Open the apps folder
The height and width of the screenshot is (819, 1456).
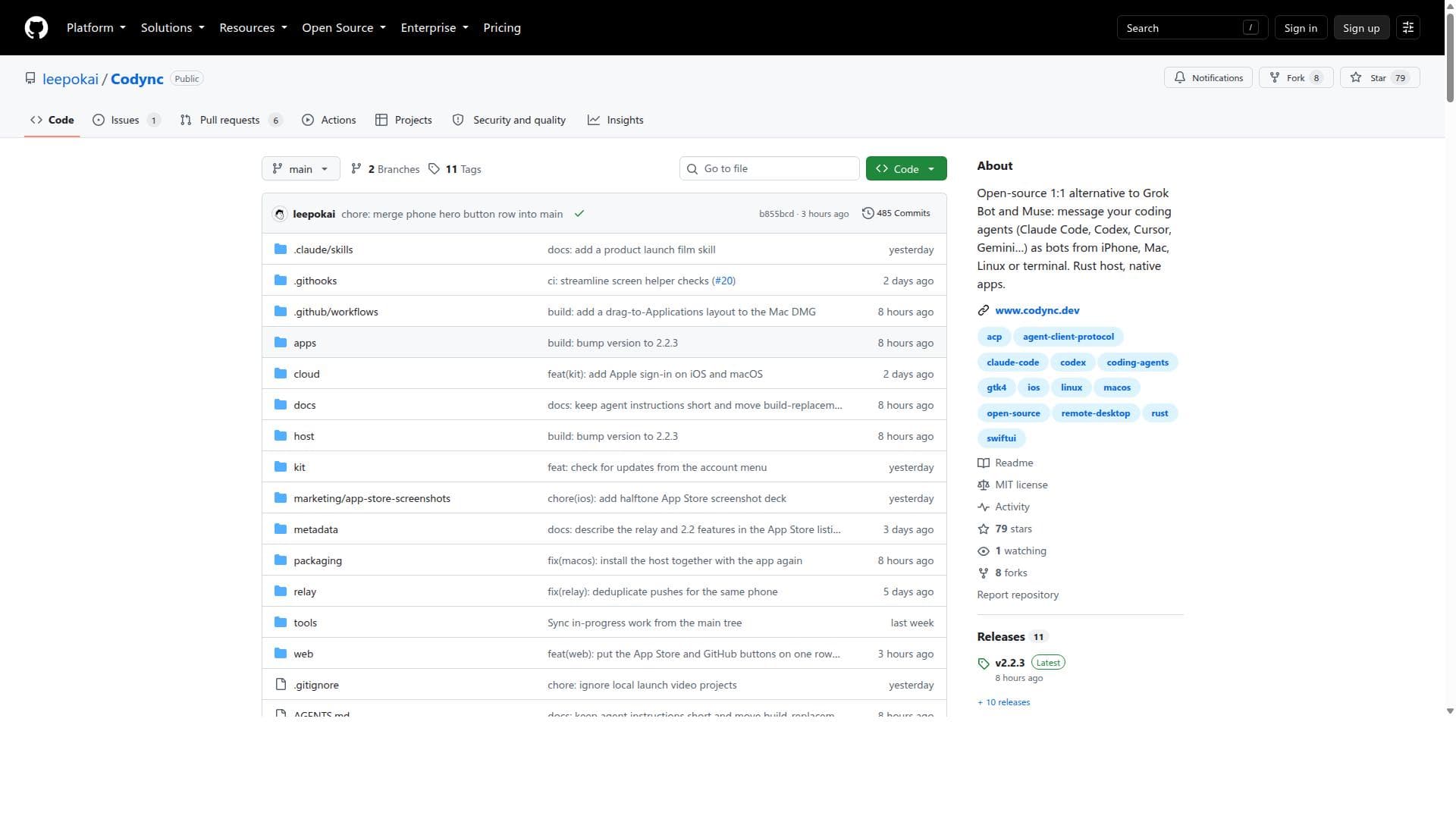(305, 344)
